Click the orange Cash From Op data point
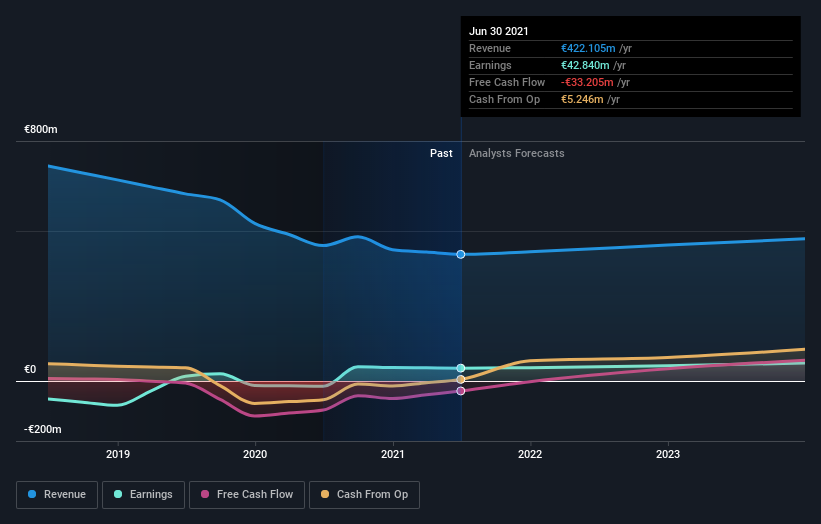821x524 pixels. pyautogui.click(x=461, y=380)
